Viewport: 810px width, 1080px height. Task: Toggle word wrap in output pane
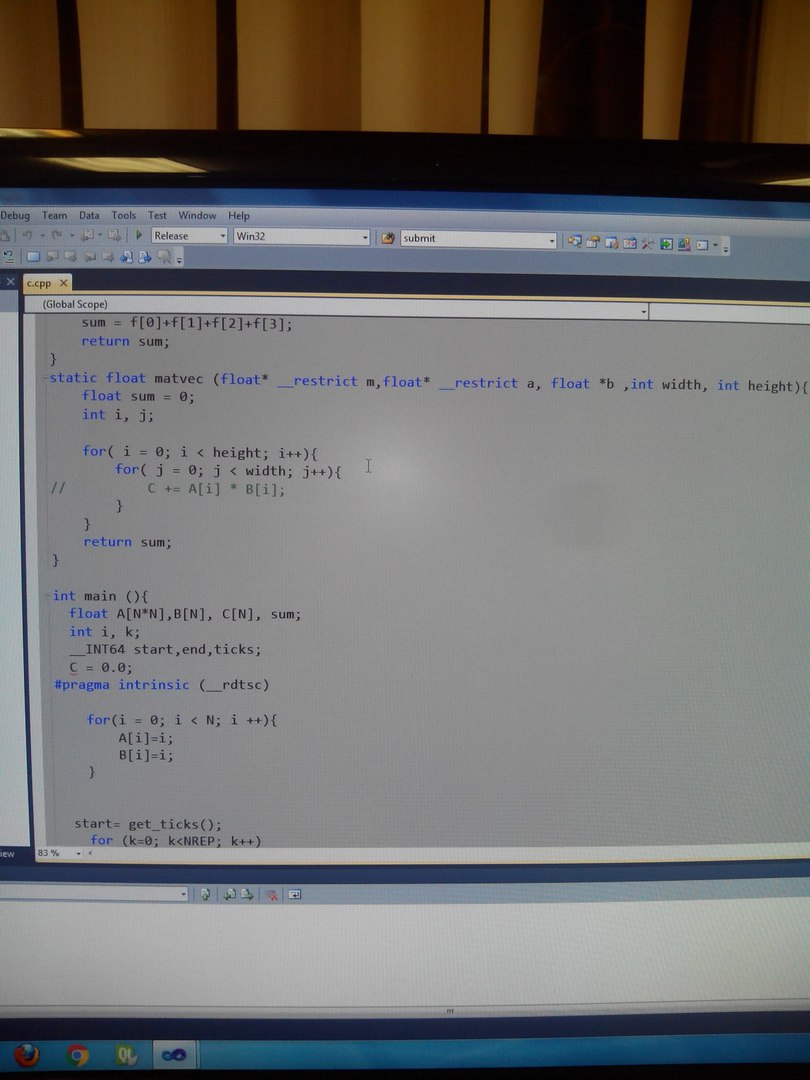[x=295, y=894]
